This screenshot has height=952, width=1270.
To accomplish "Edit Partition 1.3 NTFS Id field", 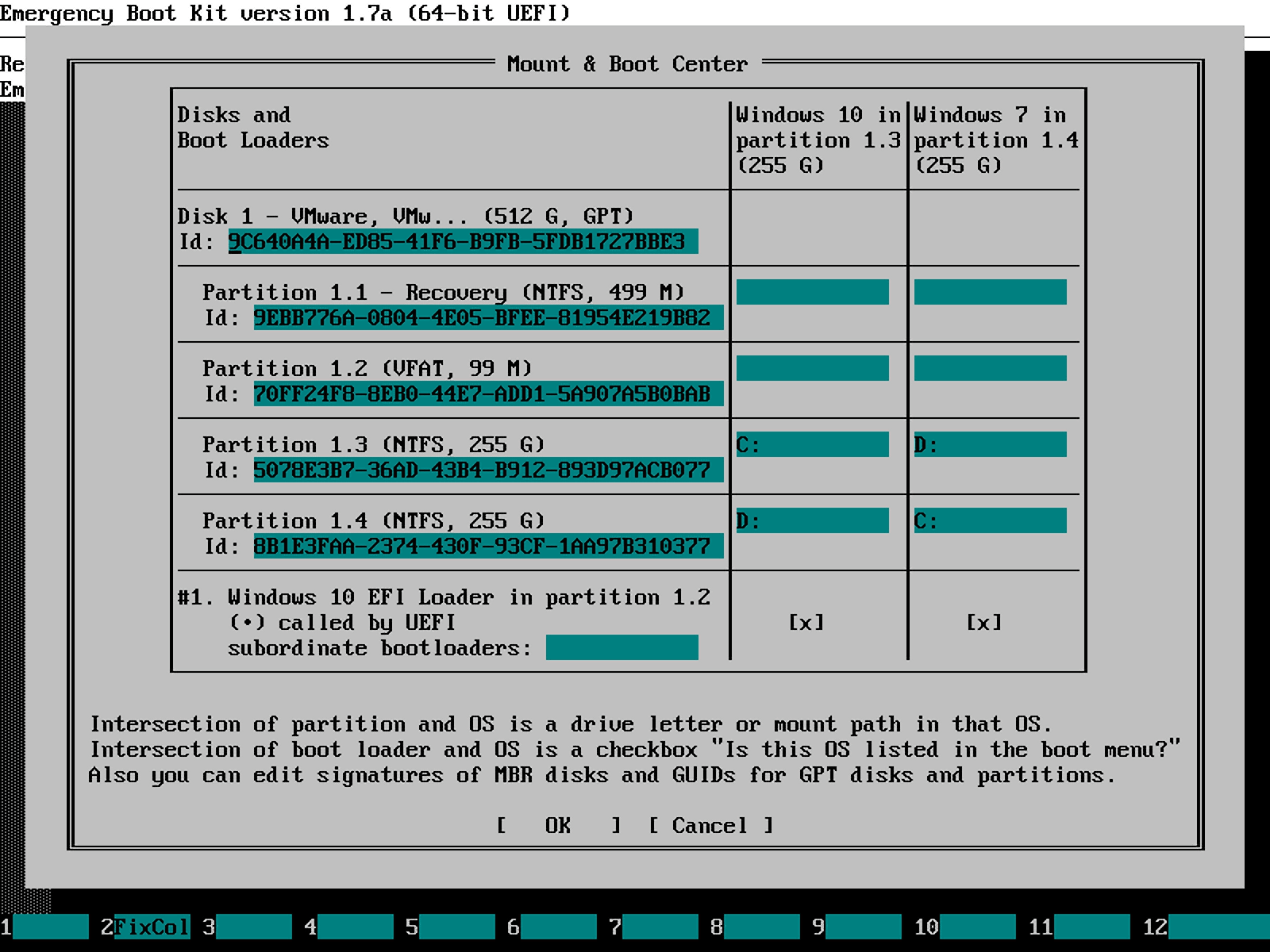I will pos(488,470).
